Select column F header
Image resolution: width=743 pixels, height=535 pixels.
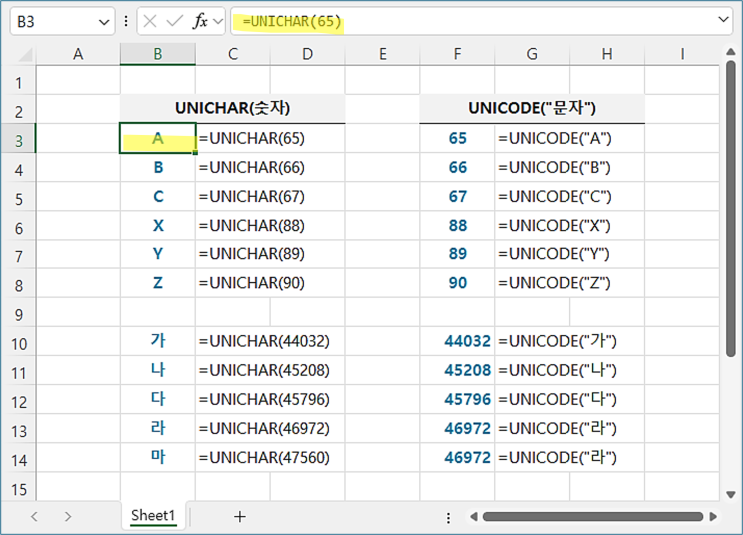(457, 54)
